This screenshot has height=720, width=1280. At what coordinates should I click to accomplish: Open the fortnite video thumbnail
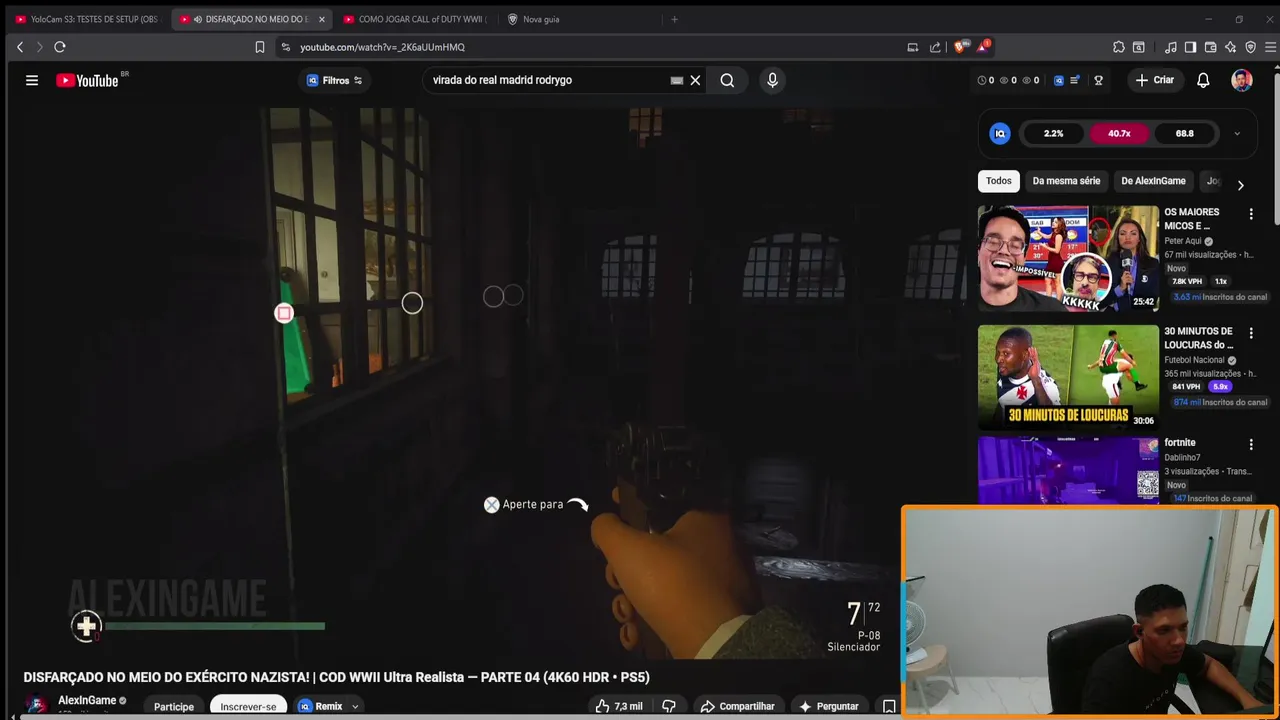(x=1068, y=470)
